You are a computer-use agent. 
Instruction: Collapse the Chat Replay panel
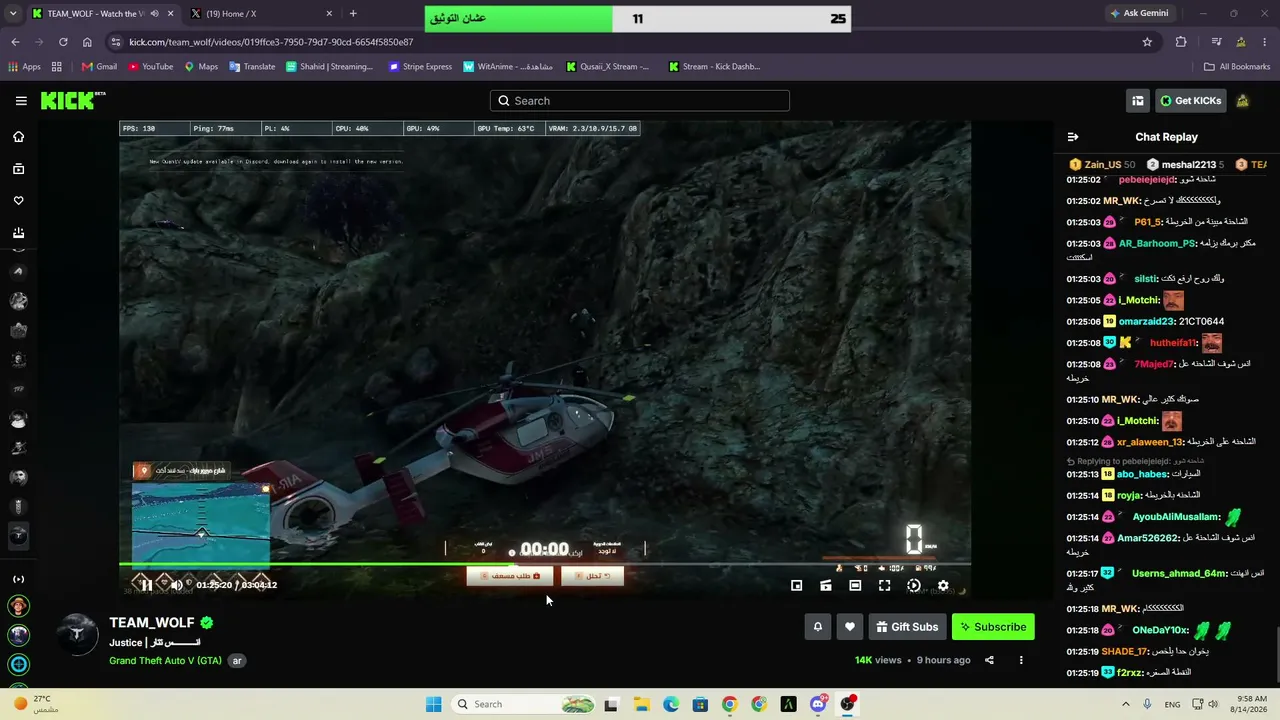tap(1073, 137)
